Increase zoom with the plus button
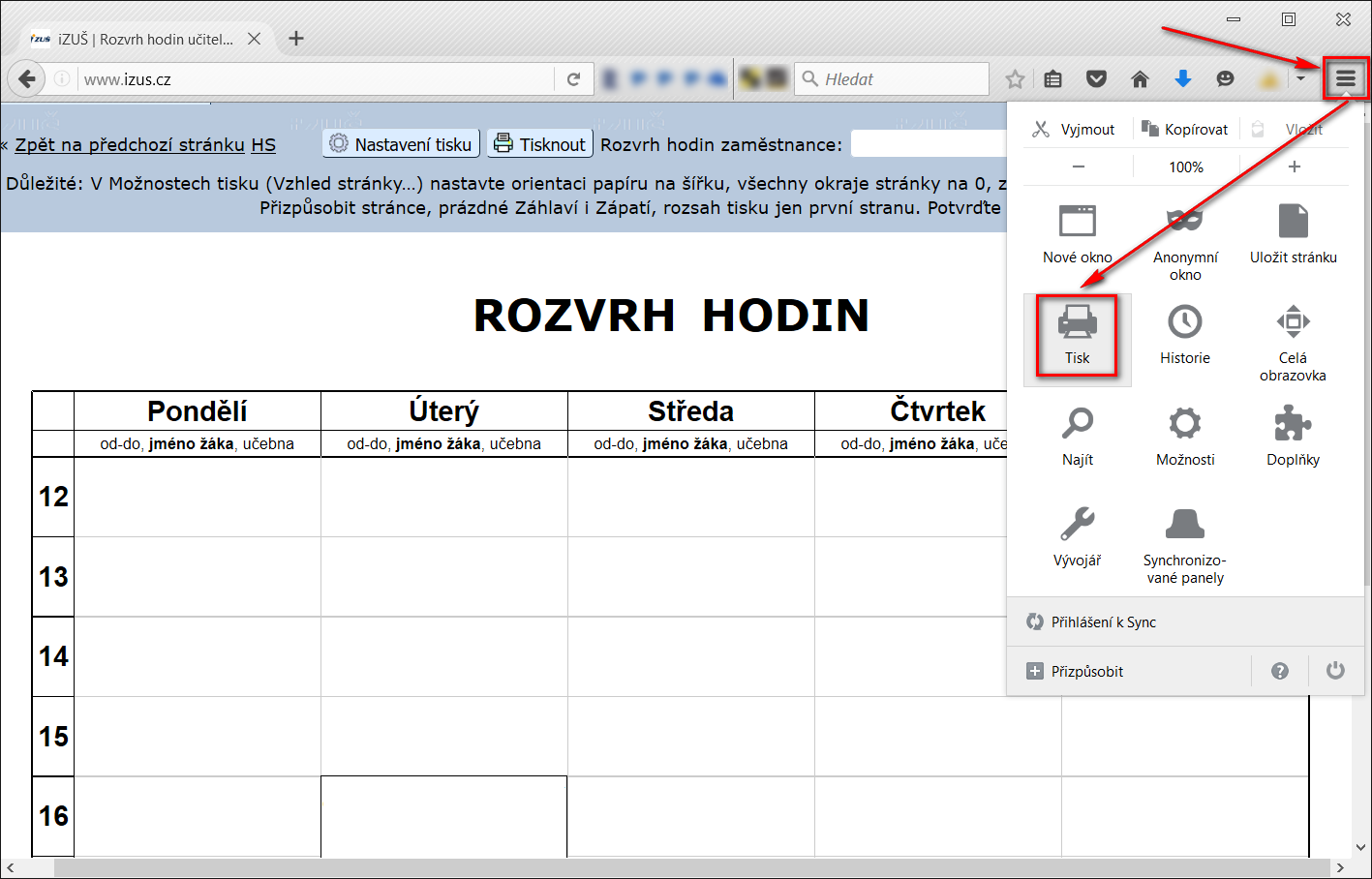This screenshot has width=1372, height=879. tap(1294, 167)
